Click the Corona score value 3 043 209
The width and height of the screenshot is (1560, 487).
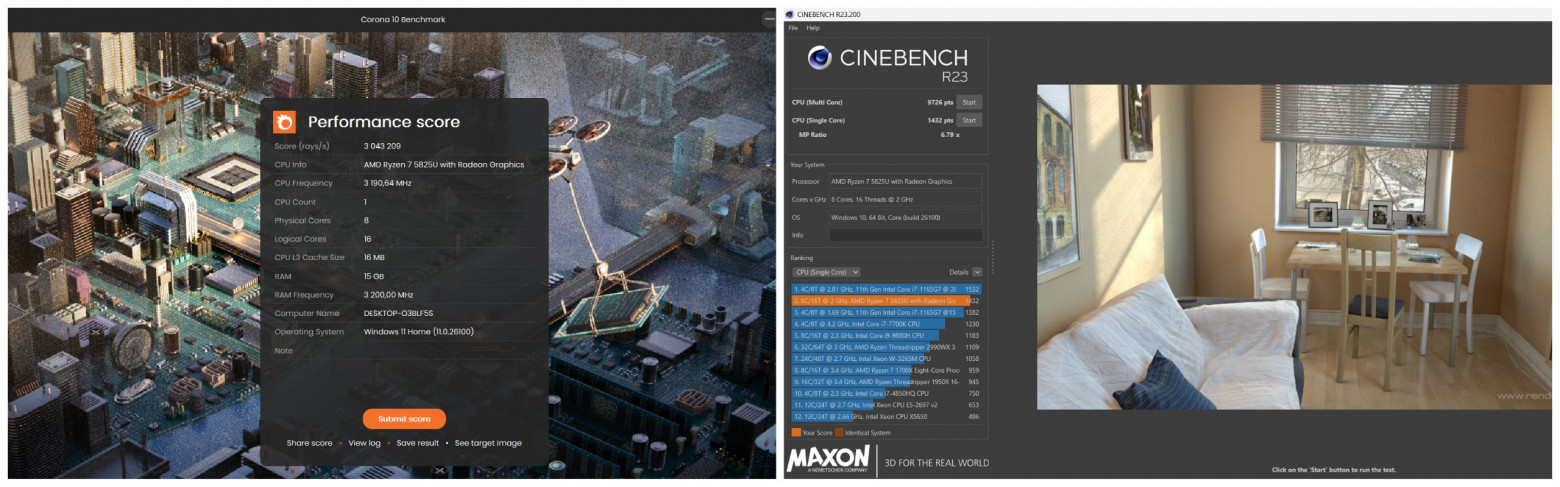click(384, 146)
